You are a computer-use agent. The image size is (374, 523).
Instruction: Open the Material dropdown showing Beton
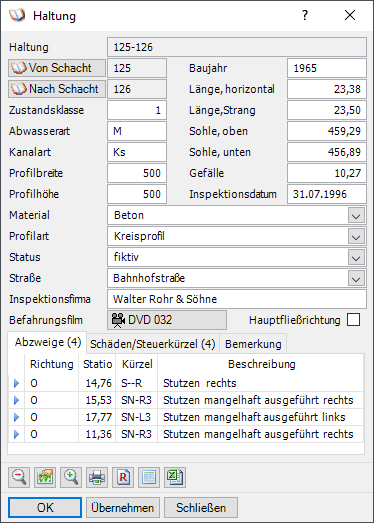tap(356, 215)
